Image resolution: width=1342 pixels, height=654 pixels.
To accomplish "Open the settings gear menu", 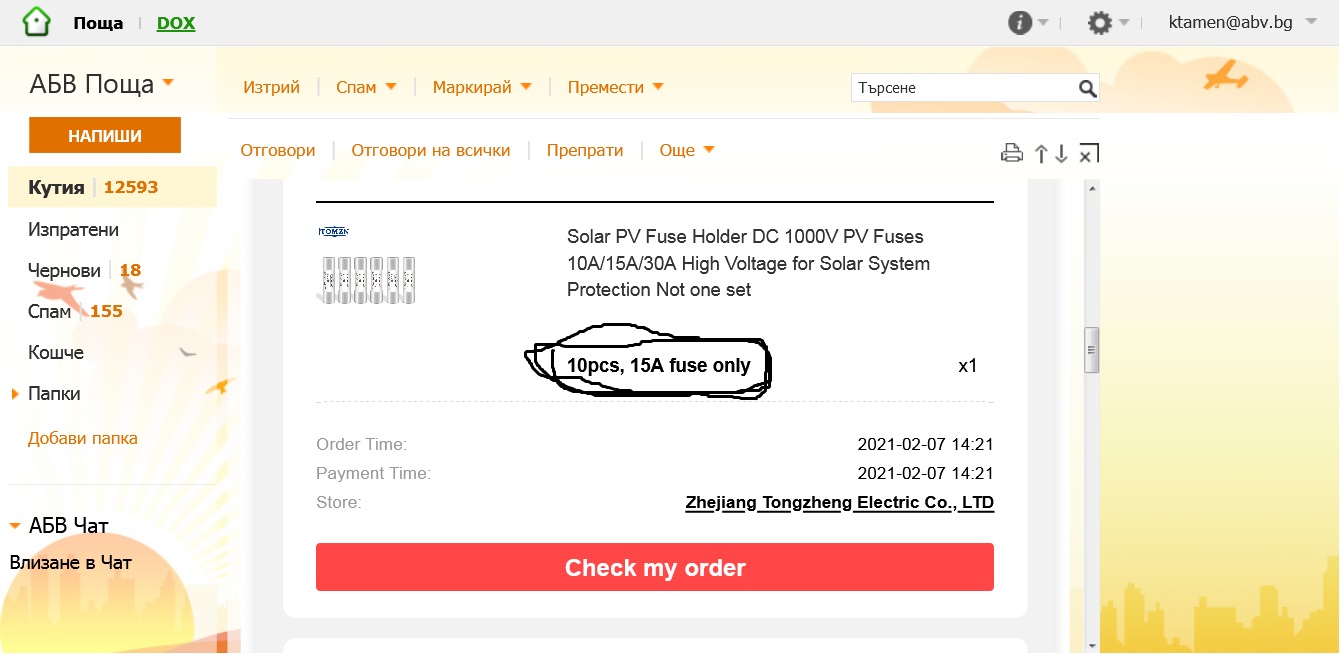I will pos(1100,23).
